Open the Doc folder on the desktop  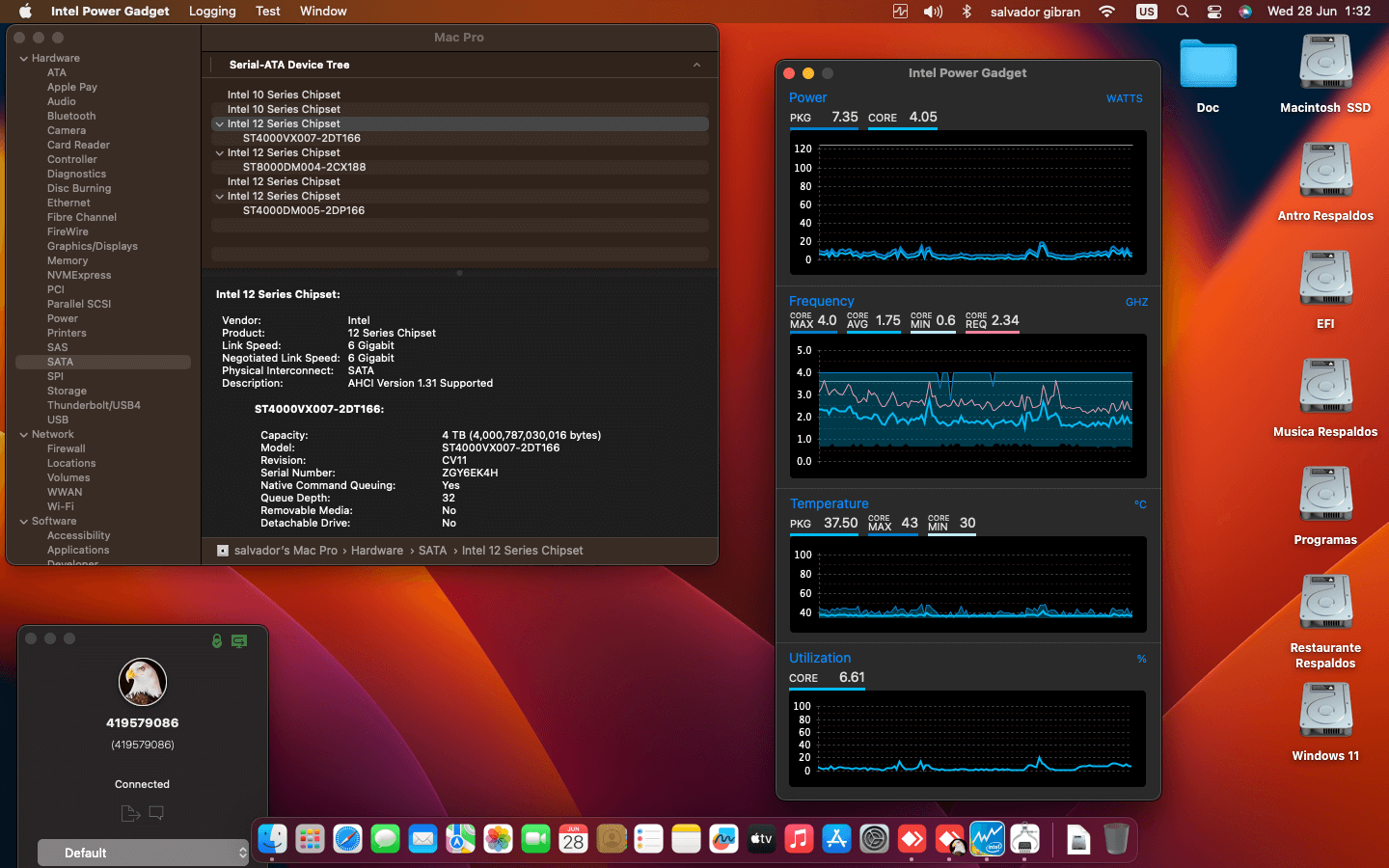(1208, 64)
